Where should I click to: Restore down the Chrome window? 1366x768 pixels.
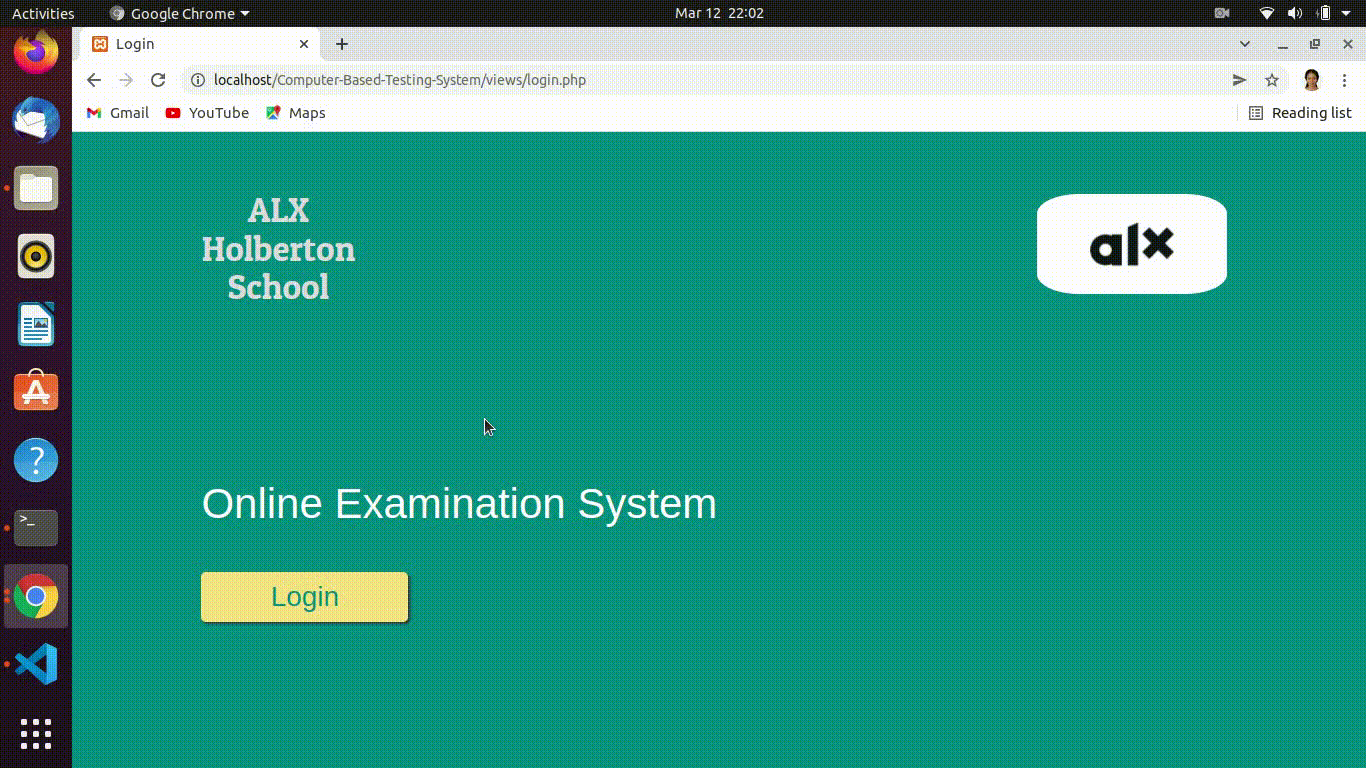tap(1315, 44)
